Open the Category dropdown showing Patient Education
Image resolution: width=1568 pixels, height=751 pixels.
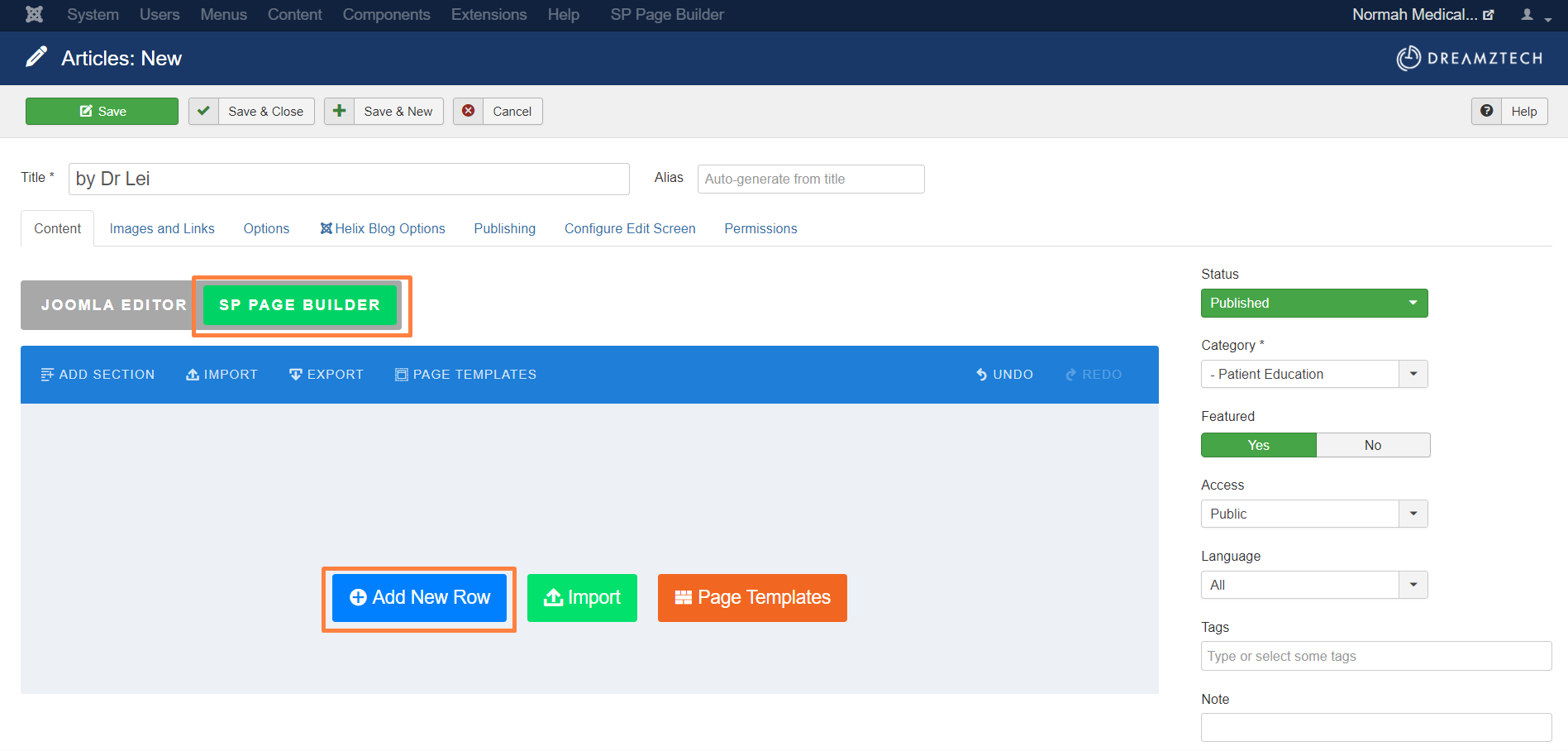1314,374
